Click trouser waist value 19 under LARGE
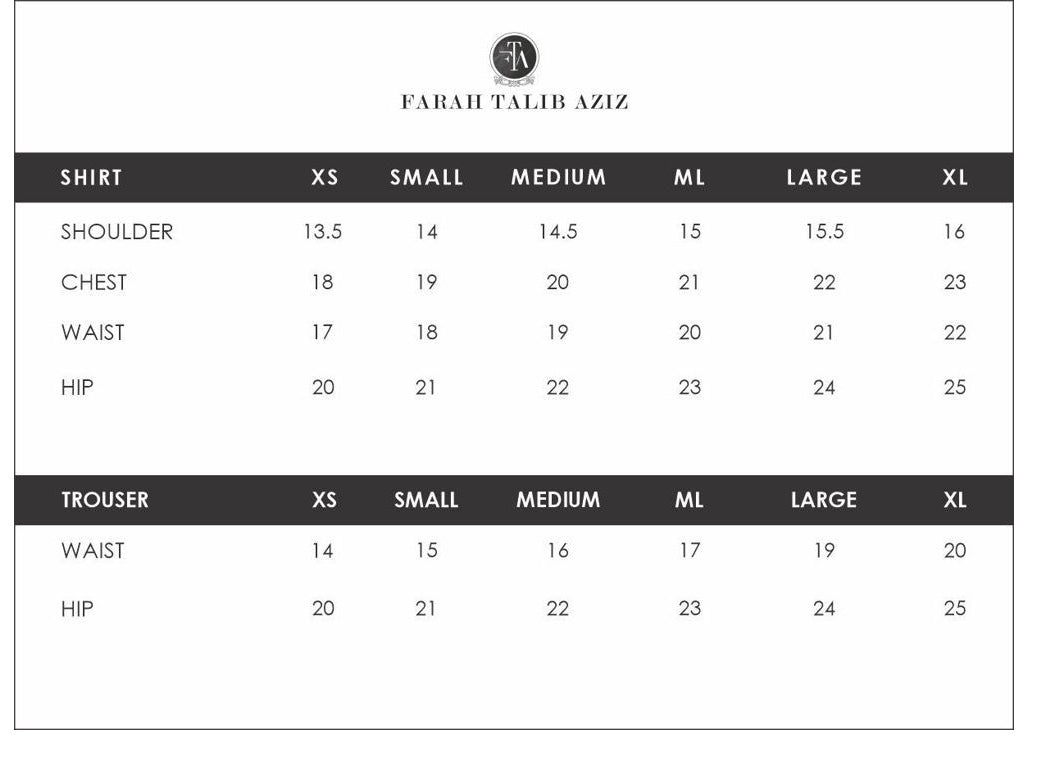This screenshot has height=758, width=1044. pos(824,551)
